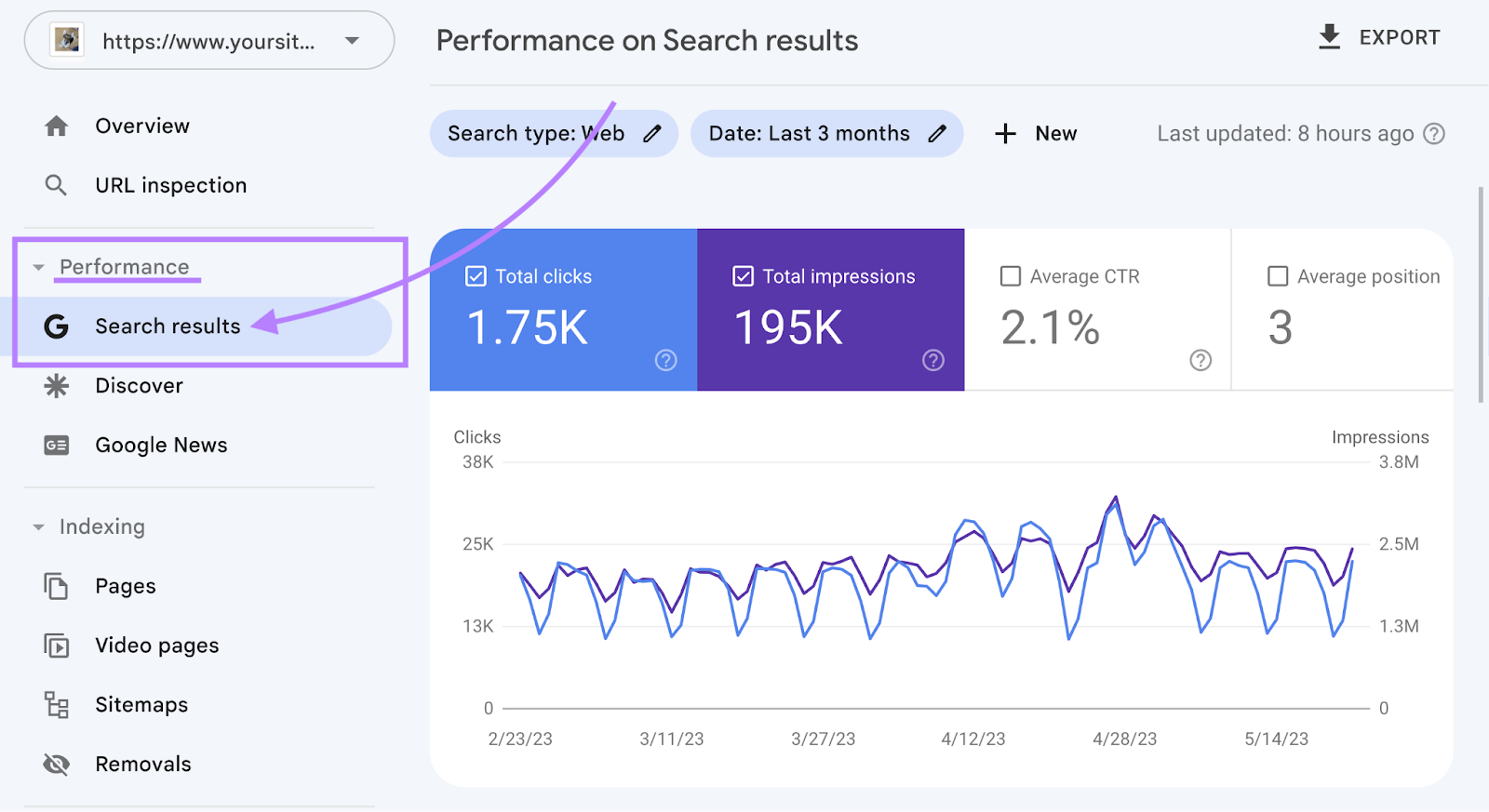The image size is (1489, 812).
Task: Click the Discover asterisk icon
Action: [57, 386]
